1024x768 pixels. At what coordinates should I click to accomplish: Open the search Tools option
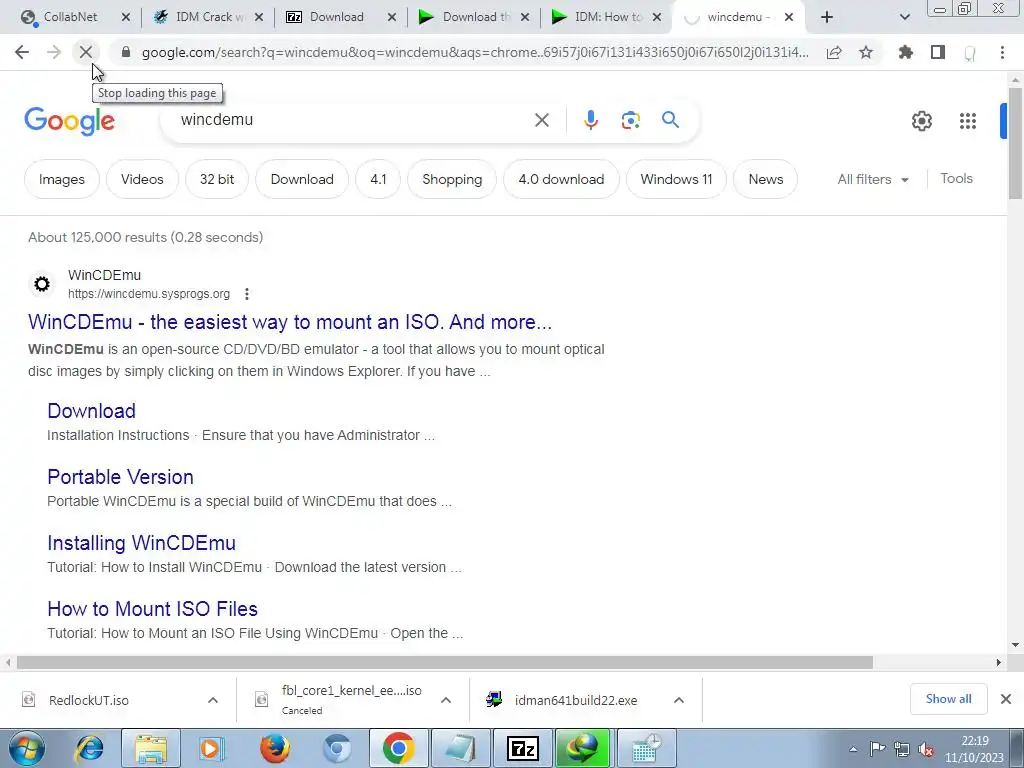point(956,178)
